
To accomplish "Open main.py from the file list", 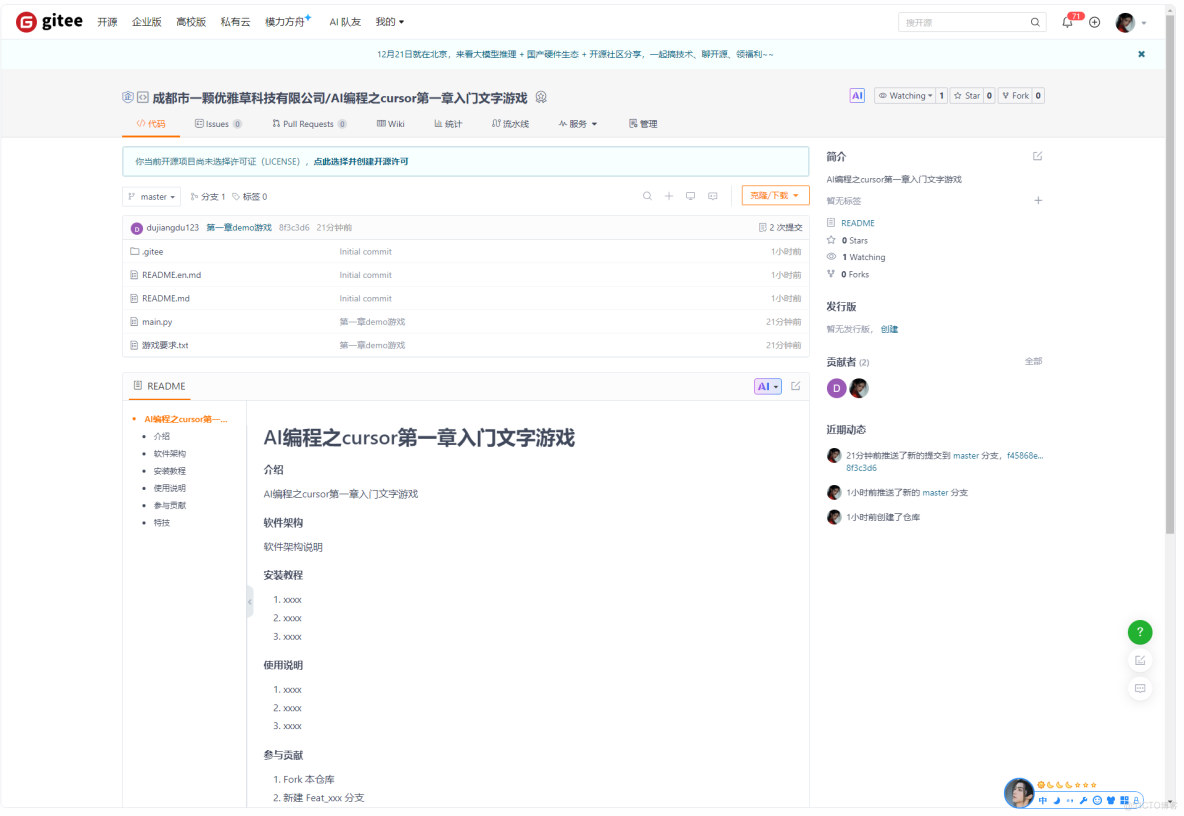I will click(159, 321).
